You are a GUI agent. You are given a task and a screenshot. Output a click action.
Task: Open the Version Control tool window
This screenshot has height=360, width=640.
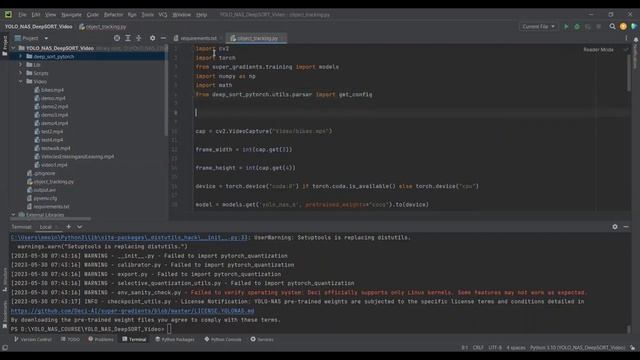33,339
